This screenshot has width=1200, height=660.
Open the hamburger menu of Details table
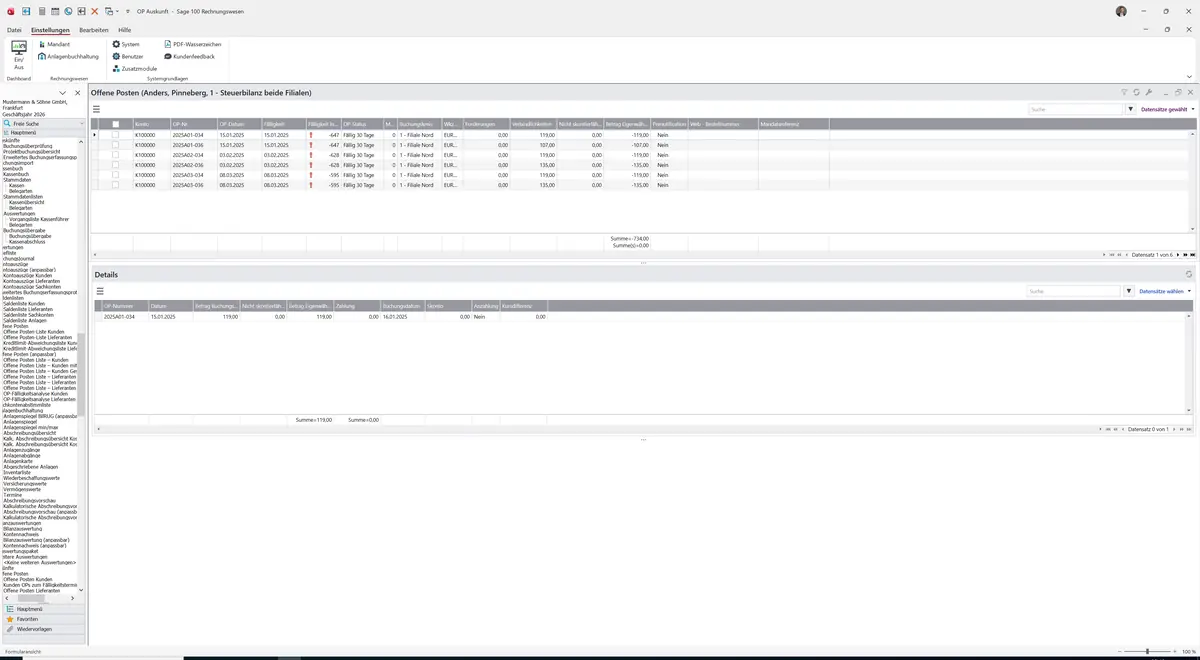[x=100, y=291]
